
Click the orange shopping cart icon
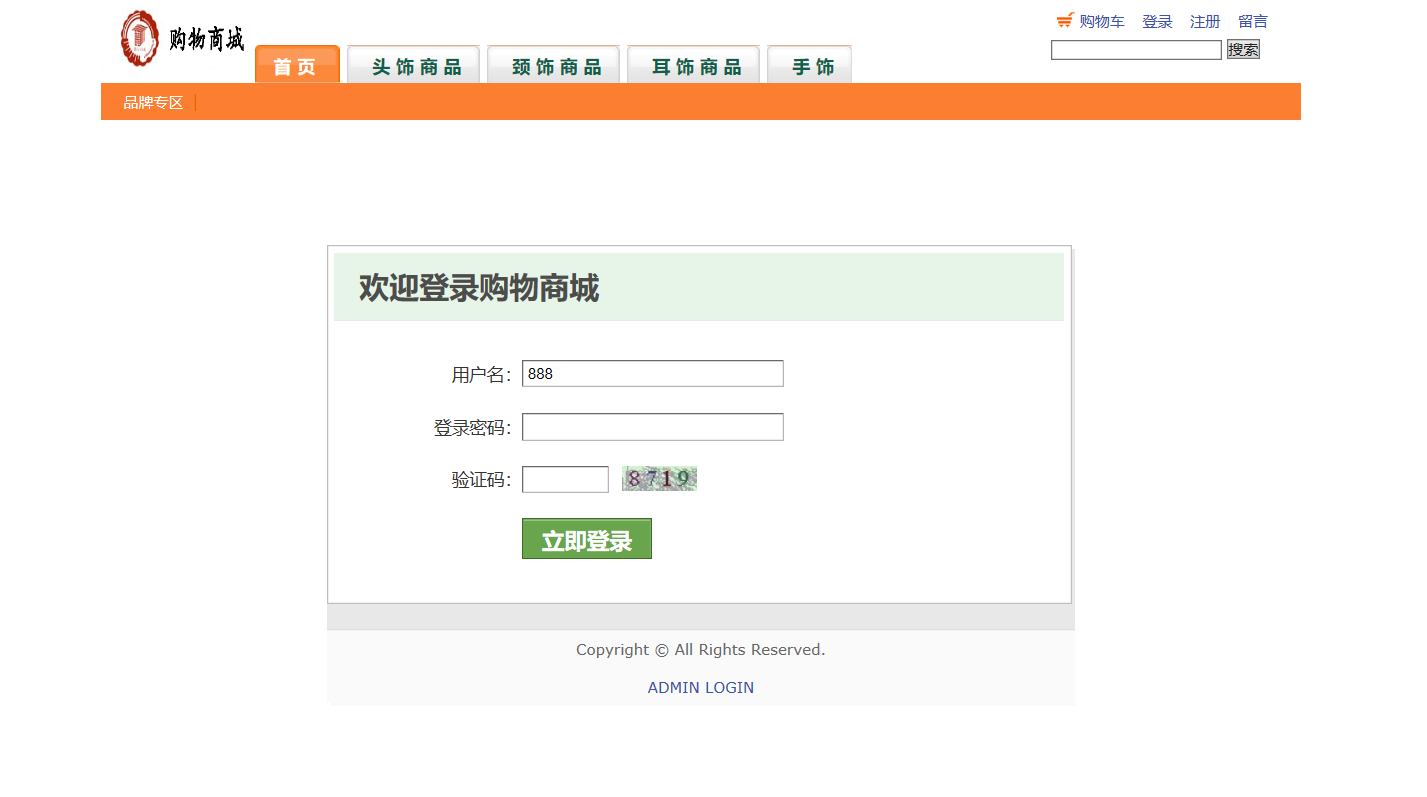[x=1065, y=20]
